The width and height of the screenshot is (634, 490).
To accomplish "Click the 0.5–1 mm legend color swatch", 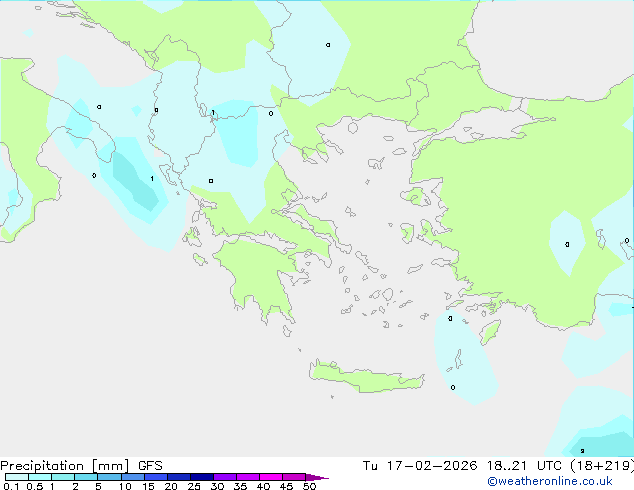I will [40, 477].
